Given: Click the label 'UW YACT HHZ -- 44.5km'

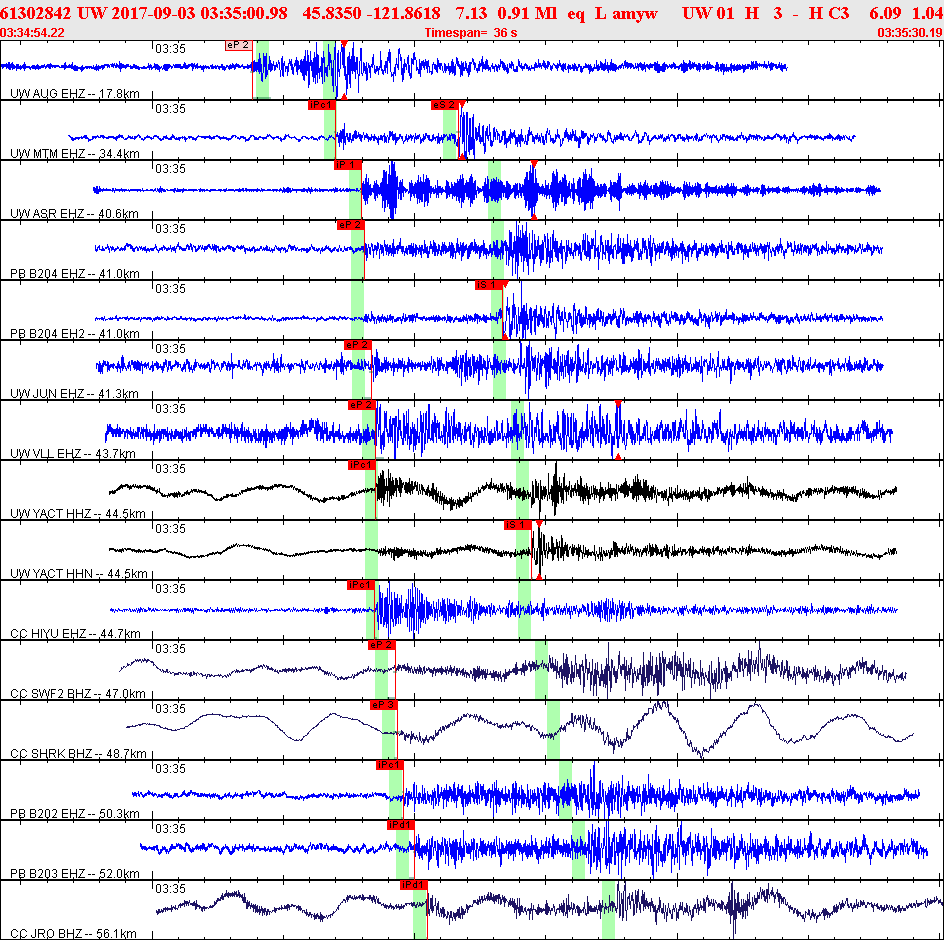Looking at the screenshot, I should [x=78, y=514].
